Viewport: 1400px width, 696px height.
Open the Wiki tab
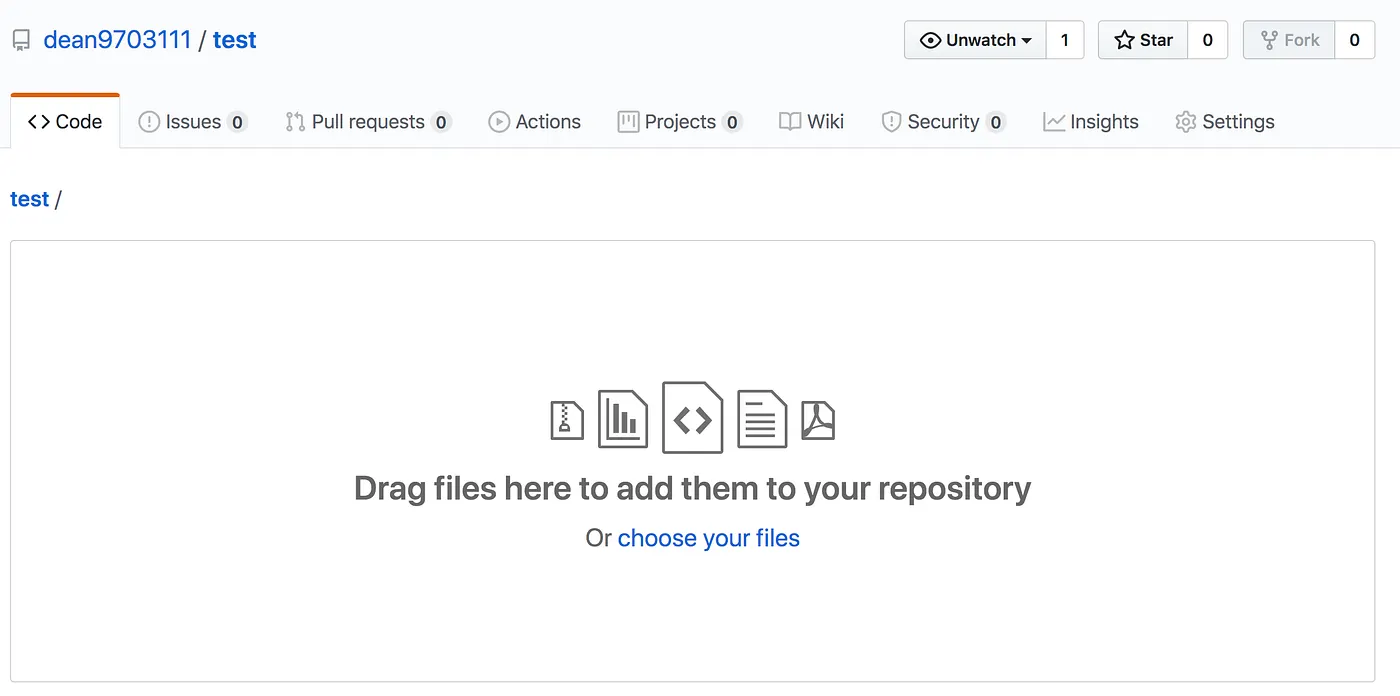pyautogui.click(x=811, y=122)
